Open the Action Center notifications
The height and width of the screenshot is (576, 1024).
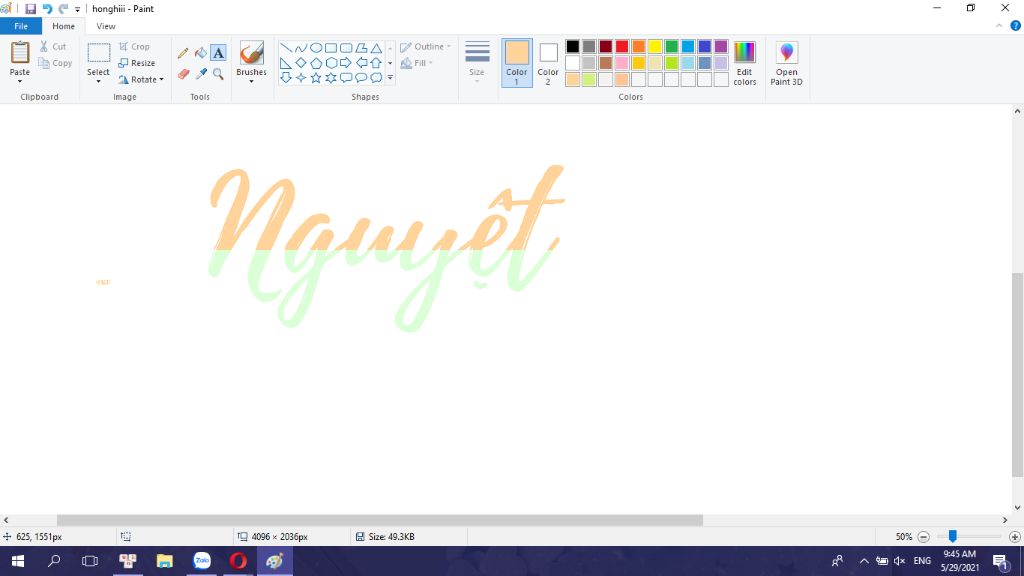[1000, 560]
